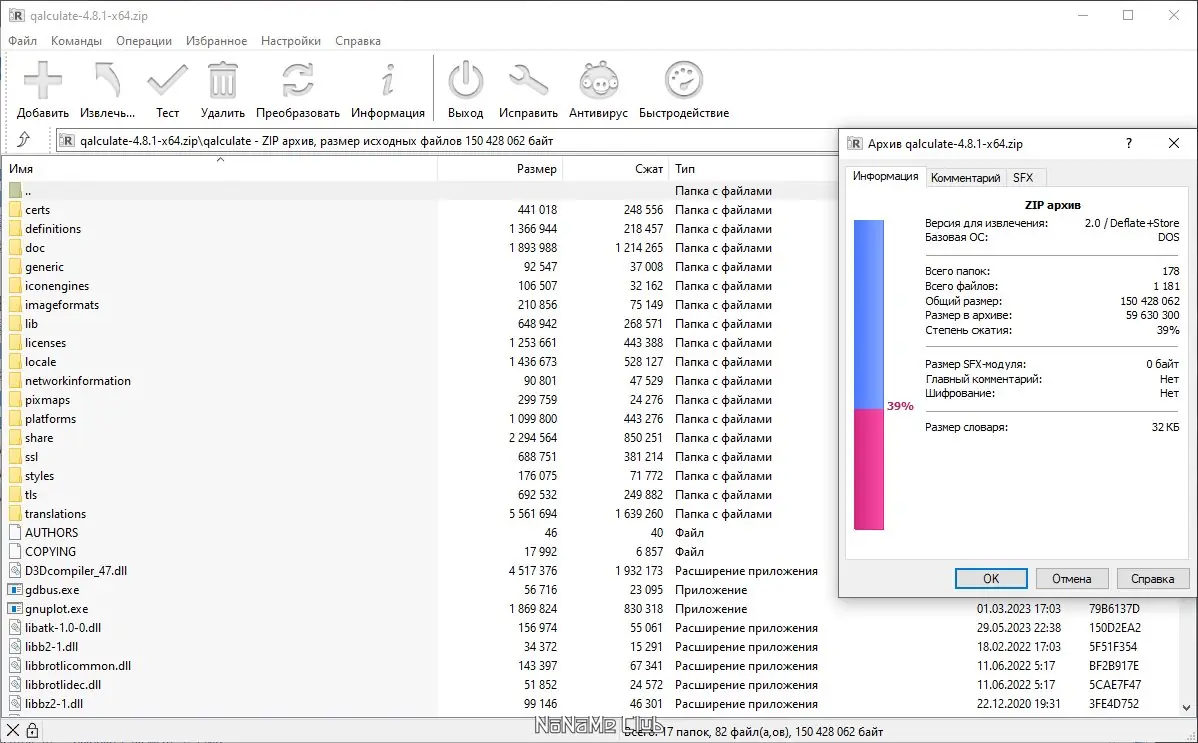1198x743 pixels.
Task: Open the Команды menu
Action: pos(76,41)
